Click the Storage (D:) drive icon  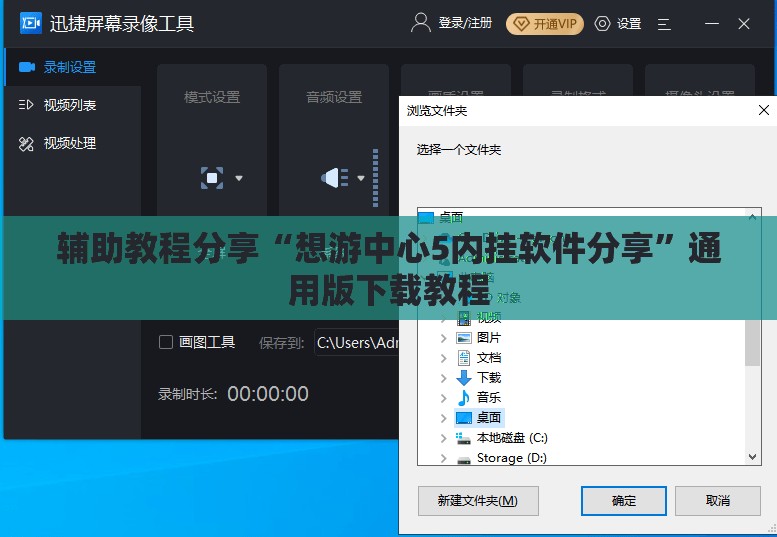[464, 460]
